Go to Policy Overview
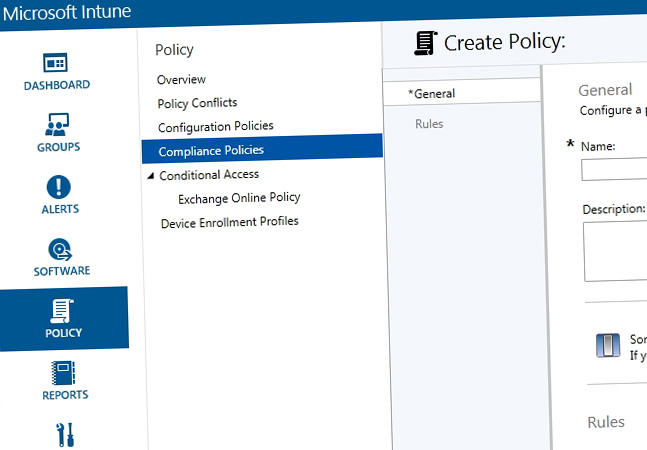Viewport: 647px width, 450px height. [x=181, y=79]
